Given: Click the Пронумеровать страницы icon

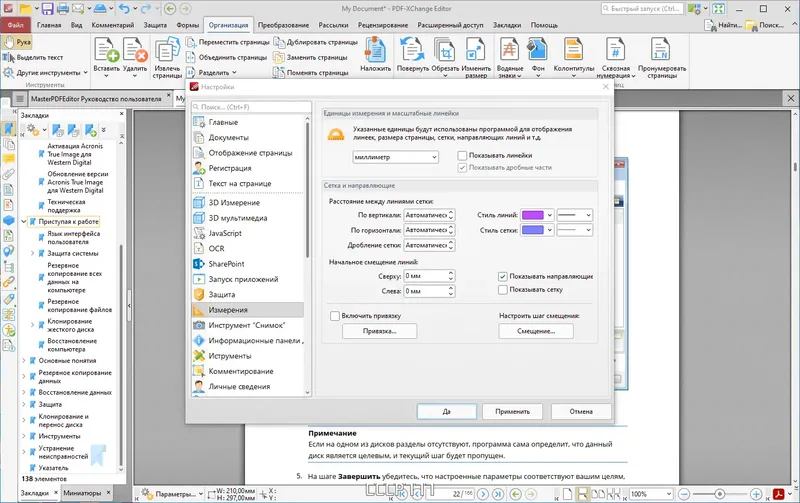Looking at the screenshot, I should tap(661, 50).
